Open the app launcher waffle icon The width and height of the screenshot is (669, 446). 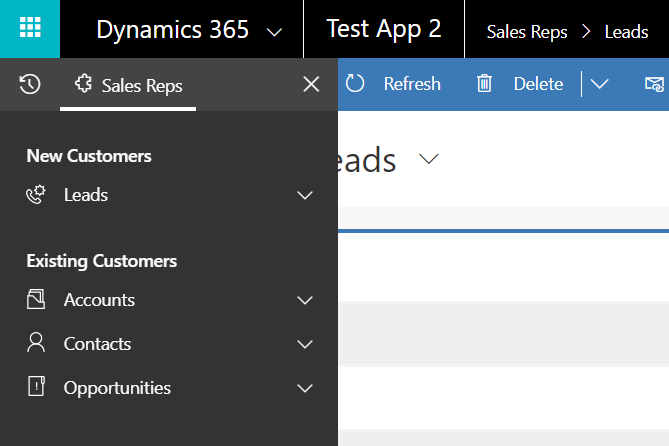(x=30, y=29)
